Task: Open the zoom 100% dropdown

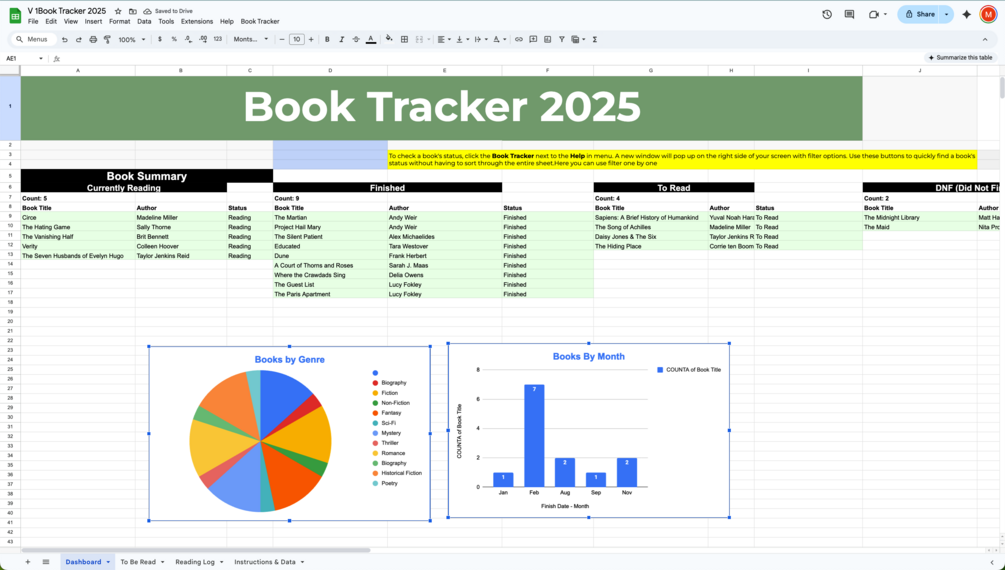Action: tap(132, 39)
